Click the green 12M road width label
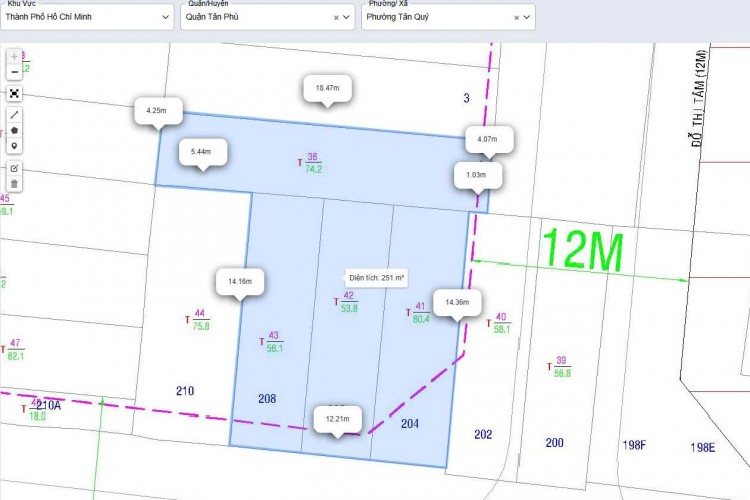This screenshot has width=750, height=500. click(583, 249)
